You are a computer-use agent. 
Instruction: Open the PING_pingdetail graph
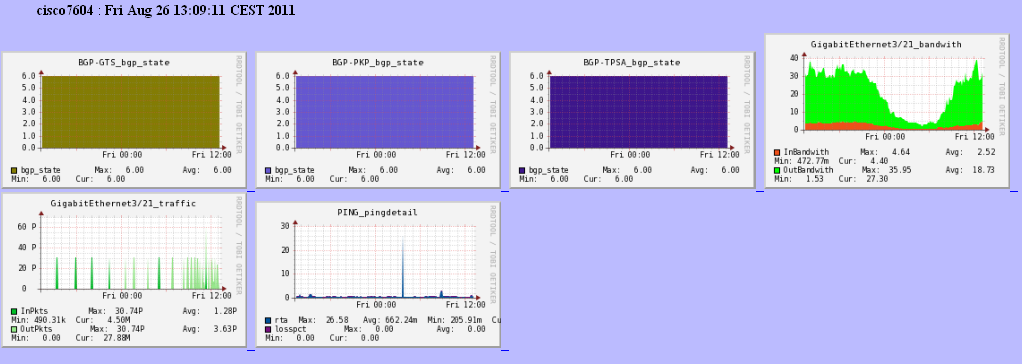click(378, 274)
